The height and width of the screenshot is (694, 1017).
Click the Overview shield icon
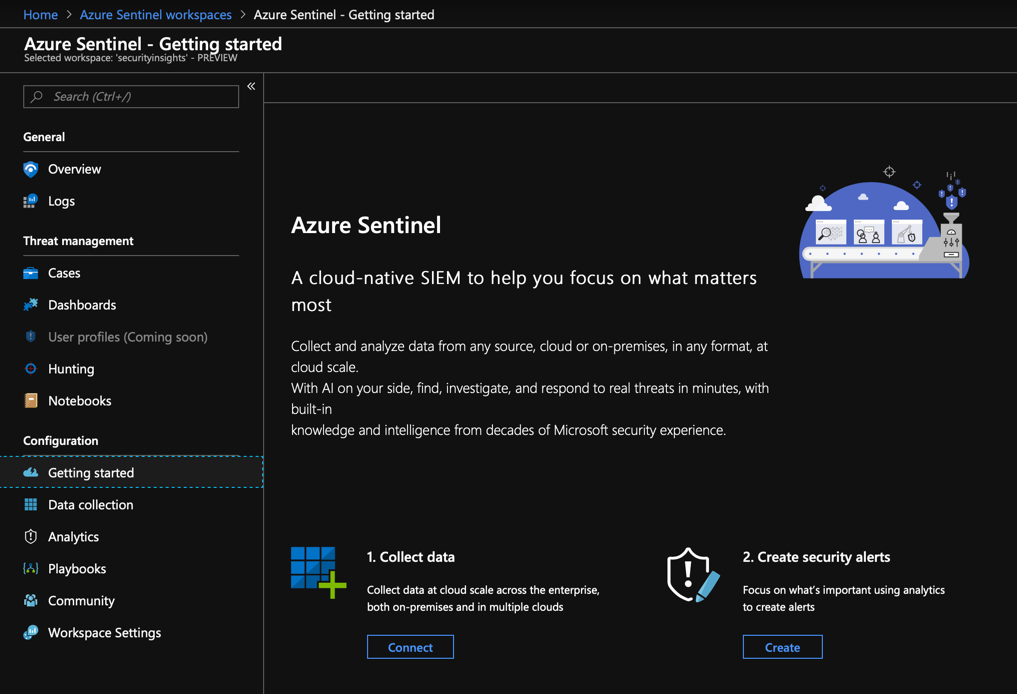31,169
